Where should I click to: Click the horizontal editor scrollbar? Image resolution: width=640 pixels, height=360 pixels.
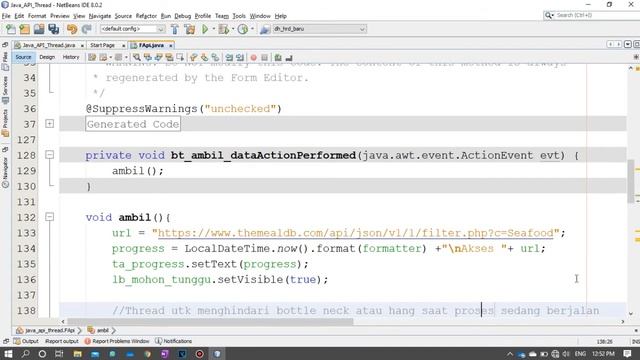(210, 322)
